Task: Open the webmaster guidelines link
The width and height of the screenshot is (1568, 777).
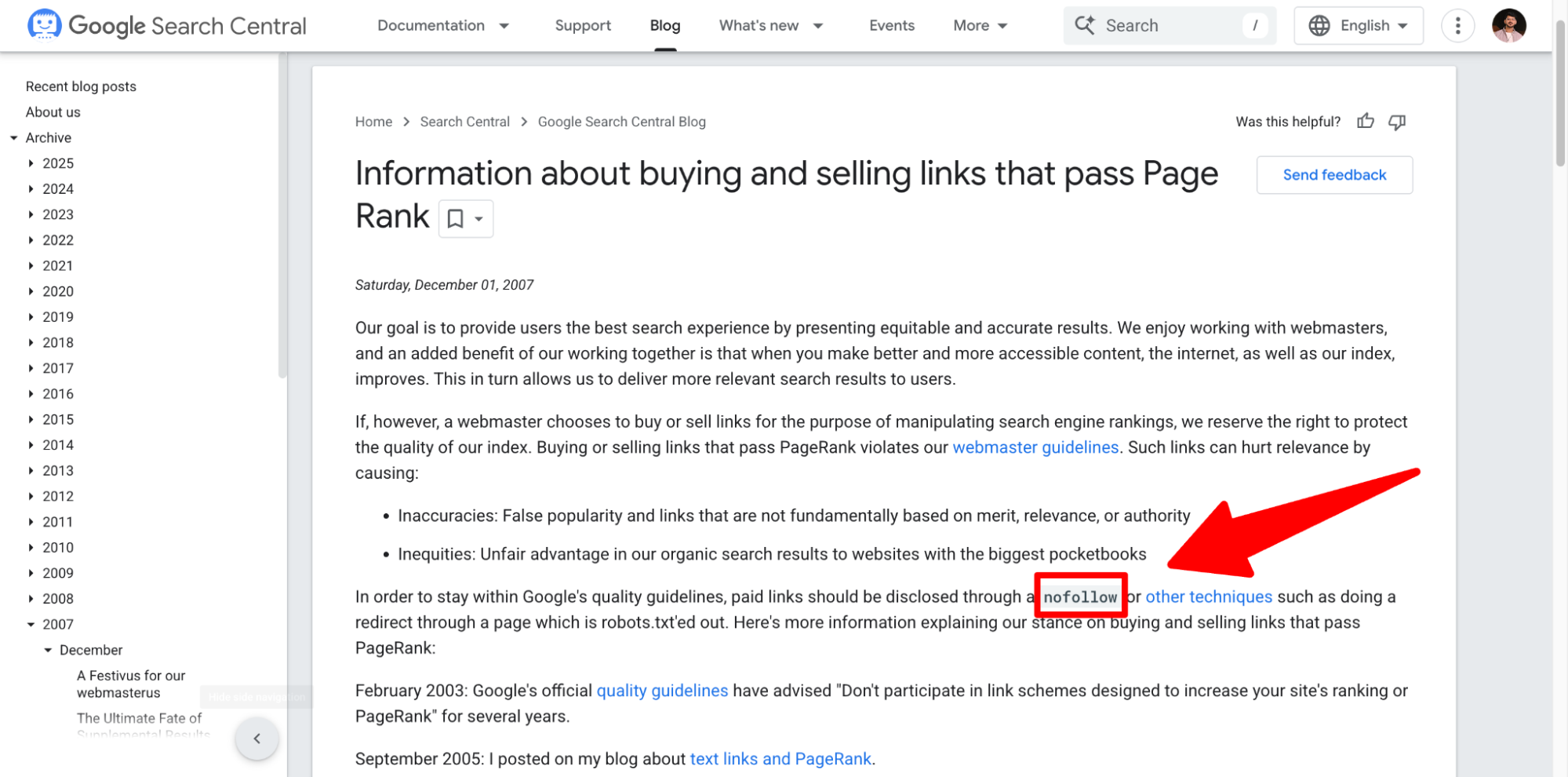Action: point(1035,447)
